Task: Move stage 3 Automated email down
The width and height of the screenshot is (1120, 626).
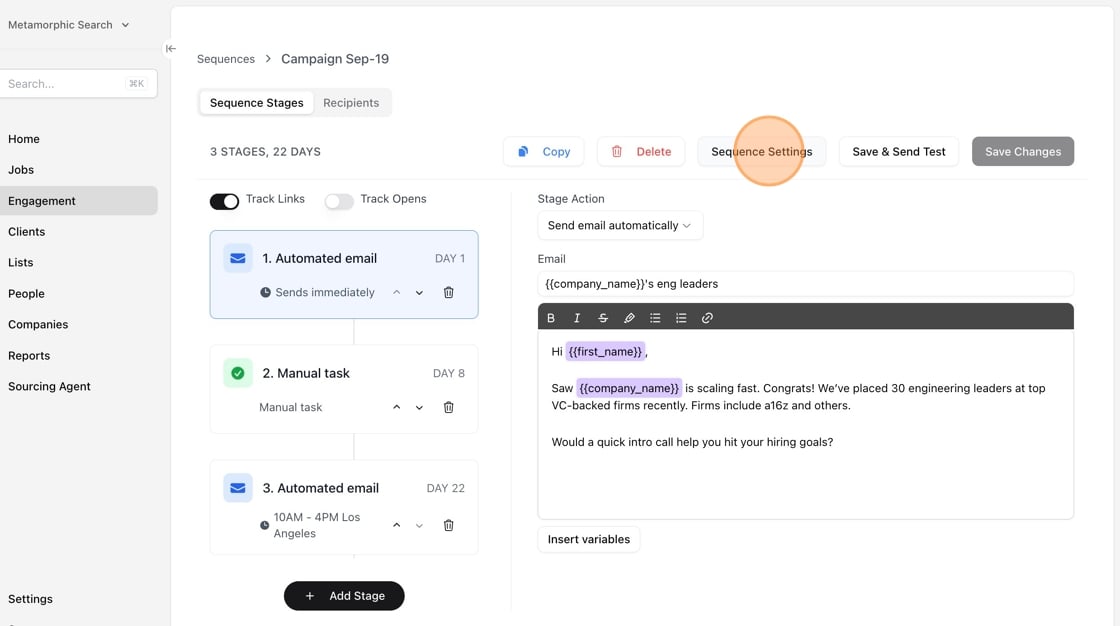Action: click(419, 525)
